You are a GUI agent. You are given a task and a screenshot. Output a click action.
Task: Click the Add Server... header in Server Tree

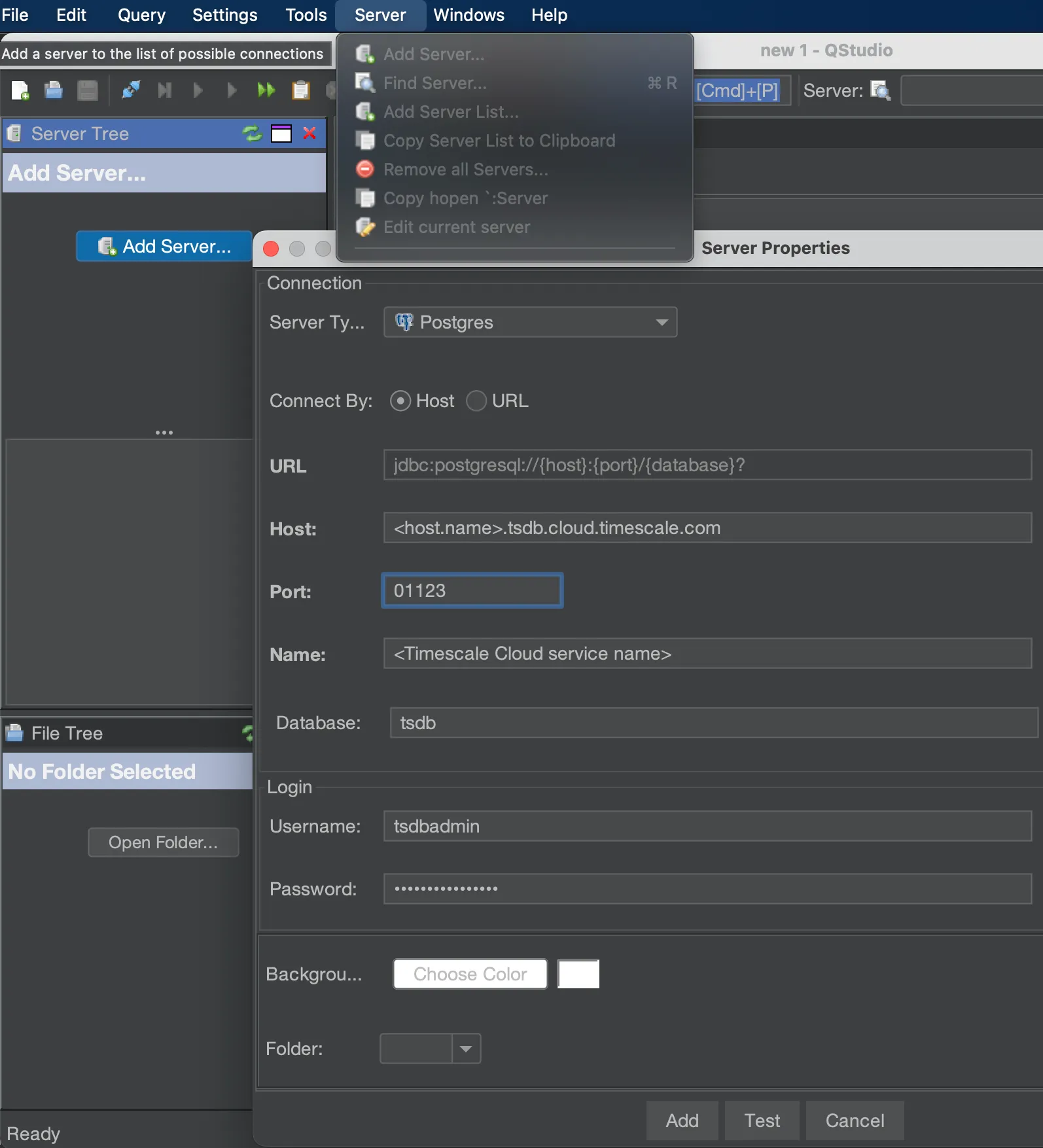(164, 173)
